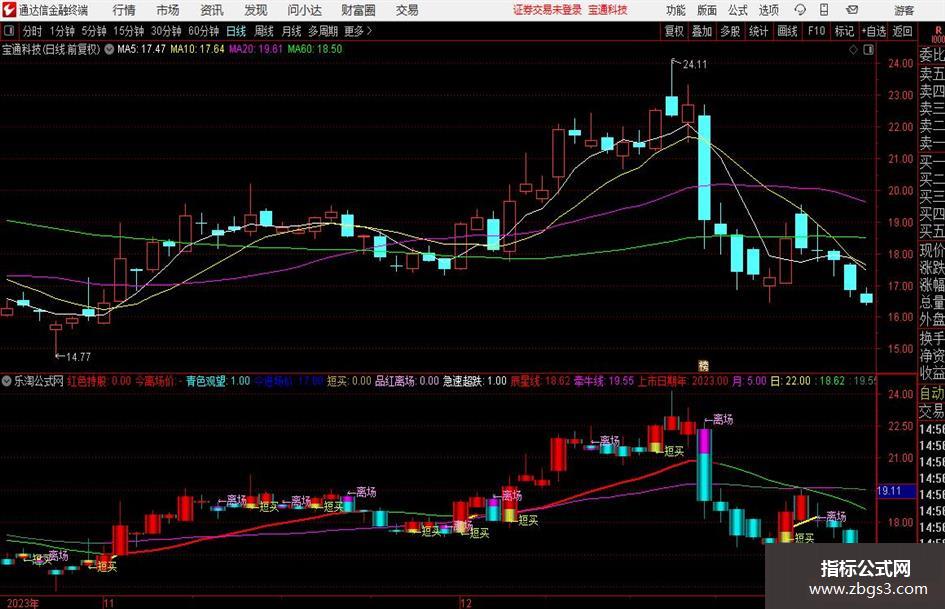Switch to 月线 monthly period
Image resolution: width=945 pixels, height=609 pixels.
coord(291,31)
